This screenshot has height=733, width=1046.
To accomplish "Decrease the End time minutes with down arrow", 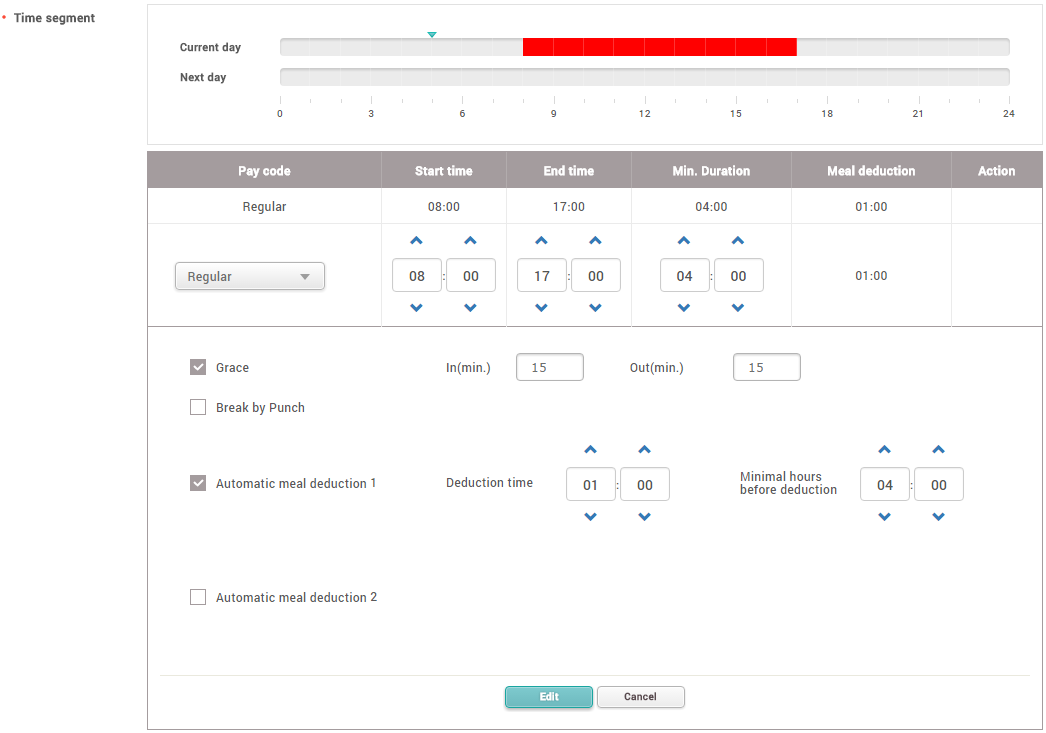I will [596, 308].
